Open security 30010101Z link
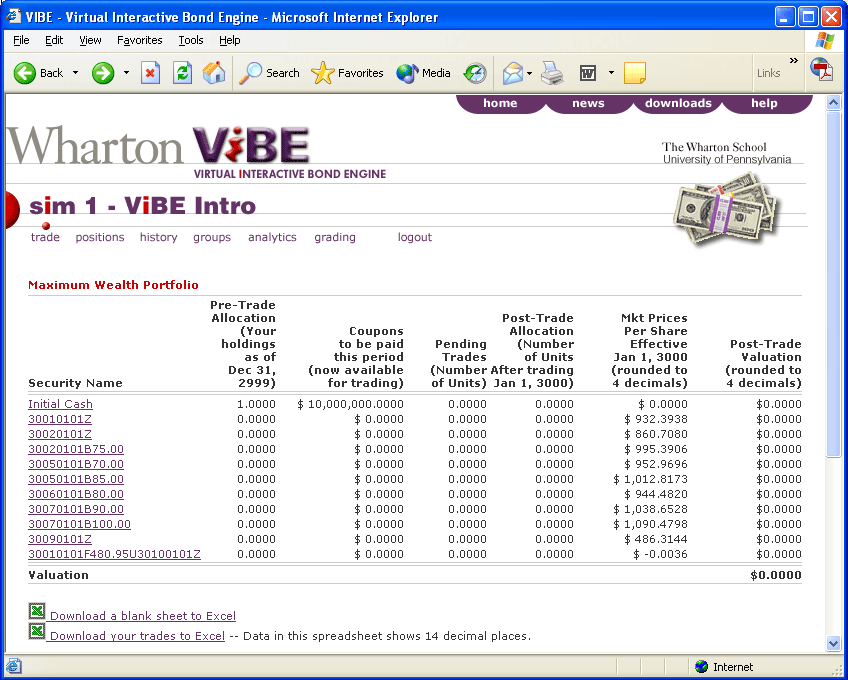Image resolution: width=848 pixels, height=680 pixels. pyautogui.click(x=60, y=419)
